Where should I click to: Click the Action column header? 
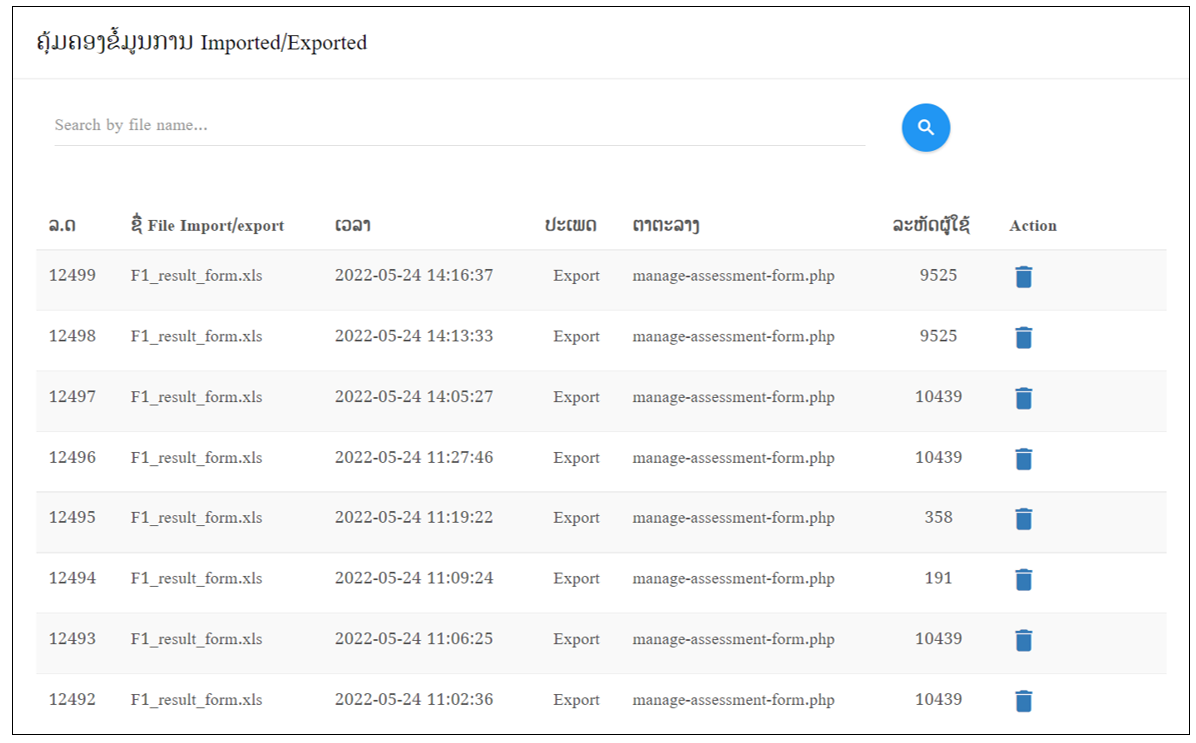tap(1033, 226)
